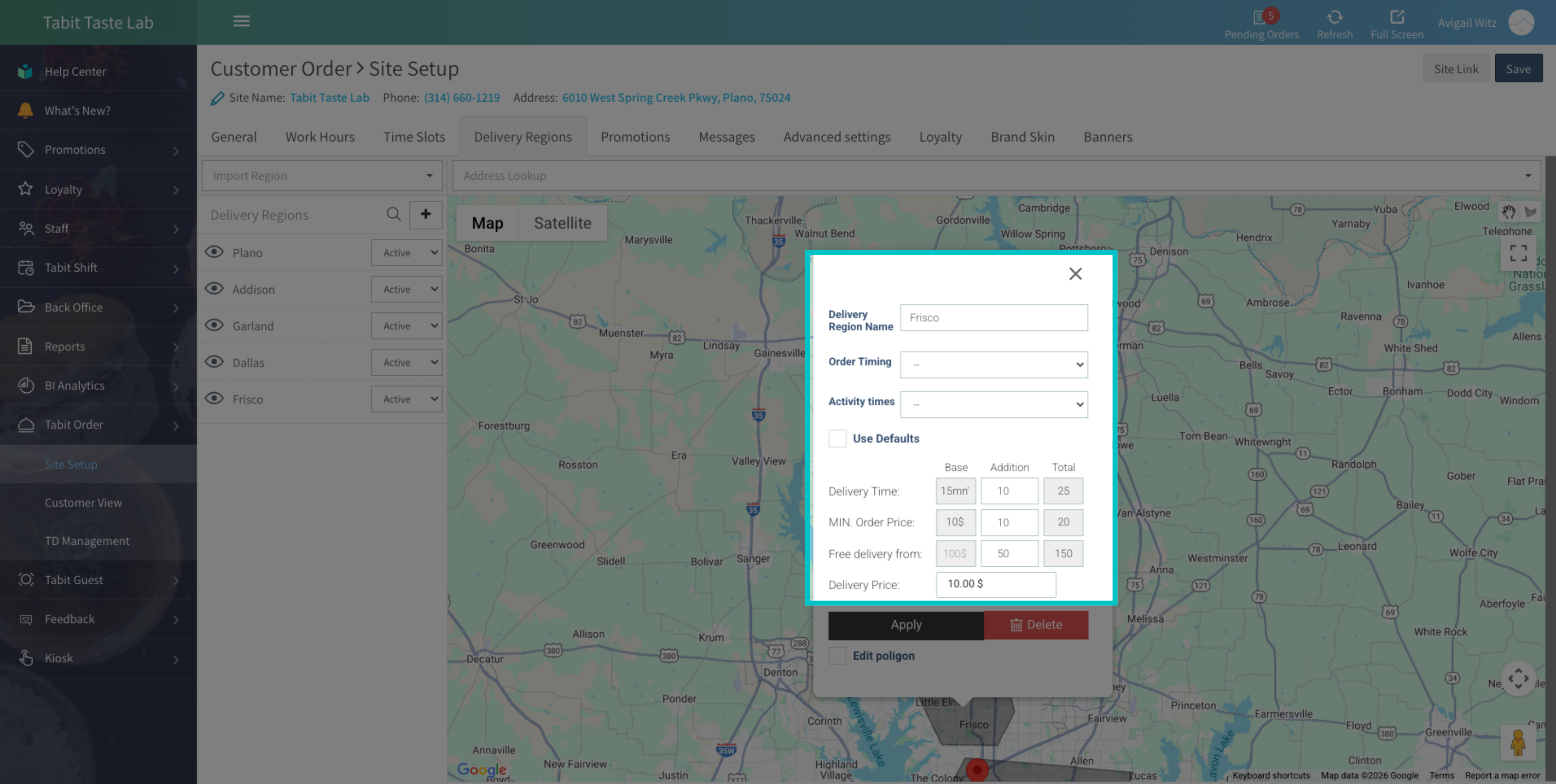Viewport: 1556px width, 784px height.
Task: Change Plano status dropdown
Action: [x=407, y=252]
